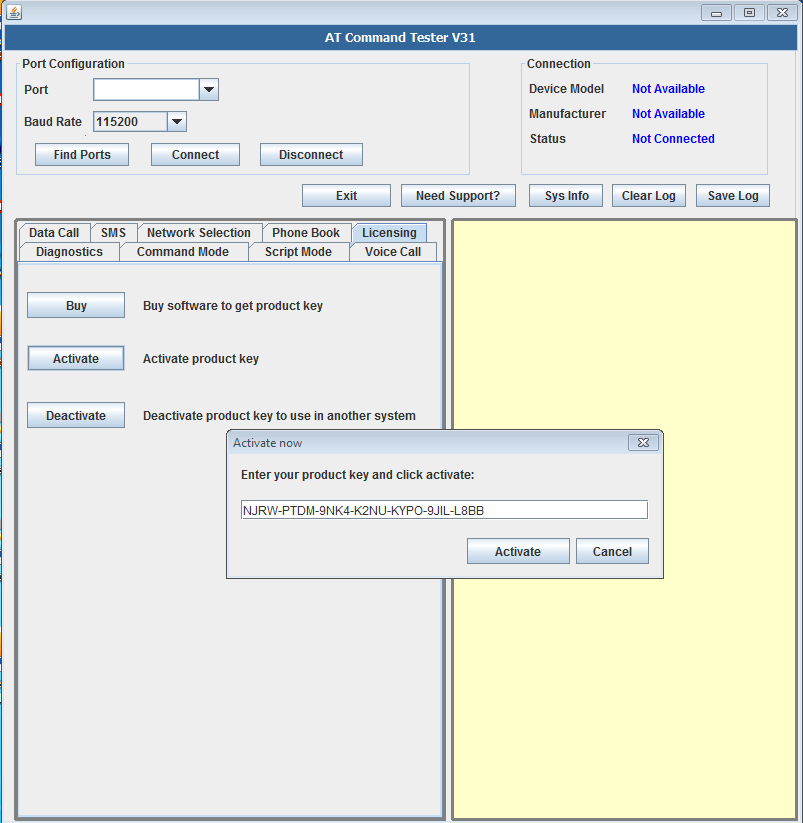Click the Java icon in title bar
This screenshot has width=803, height=823.
pos(14,12)
